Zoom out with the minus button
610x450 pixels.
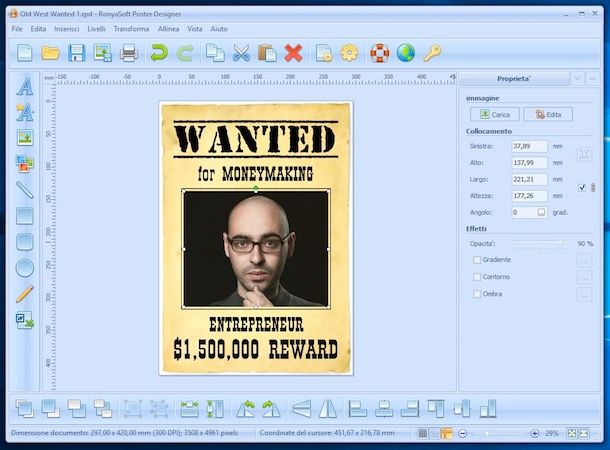(463, 433)
